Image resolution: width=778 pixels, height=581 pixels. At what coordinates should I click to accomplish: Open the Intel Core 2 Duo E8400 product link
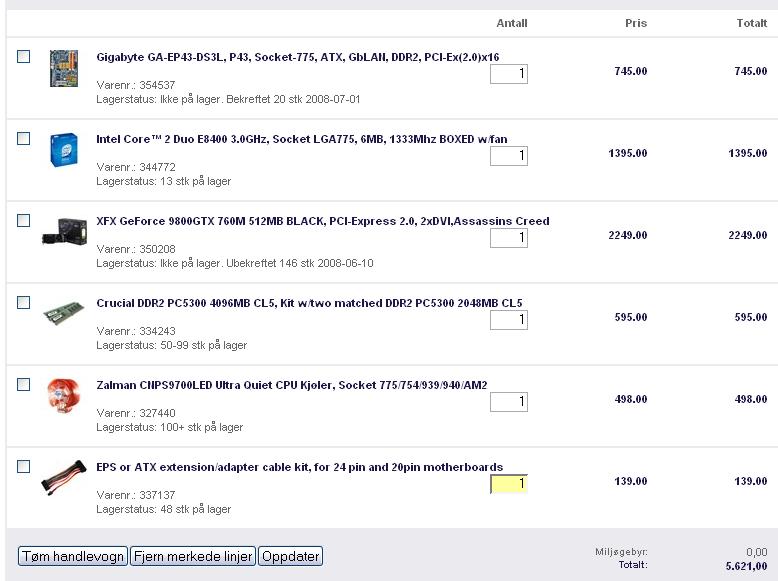(302, 139)
